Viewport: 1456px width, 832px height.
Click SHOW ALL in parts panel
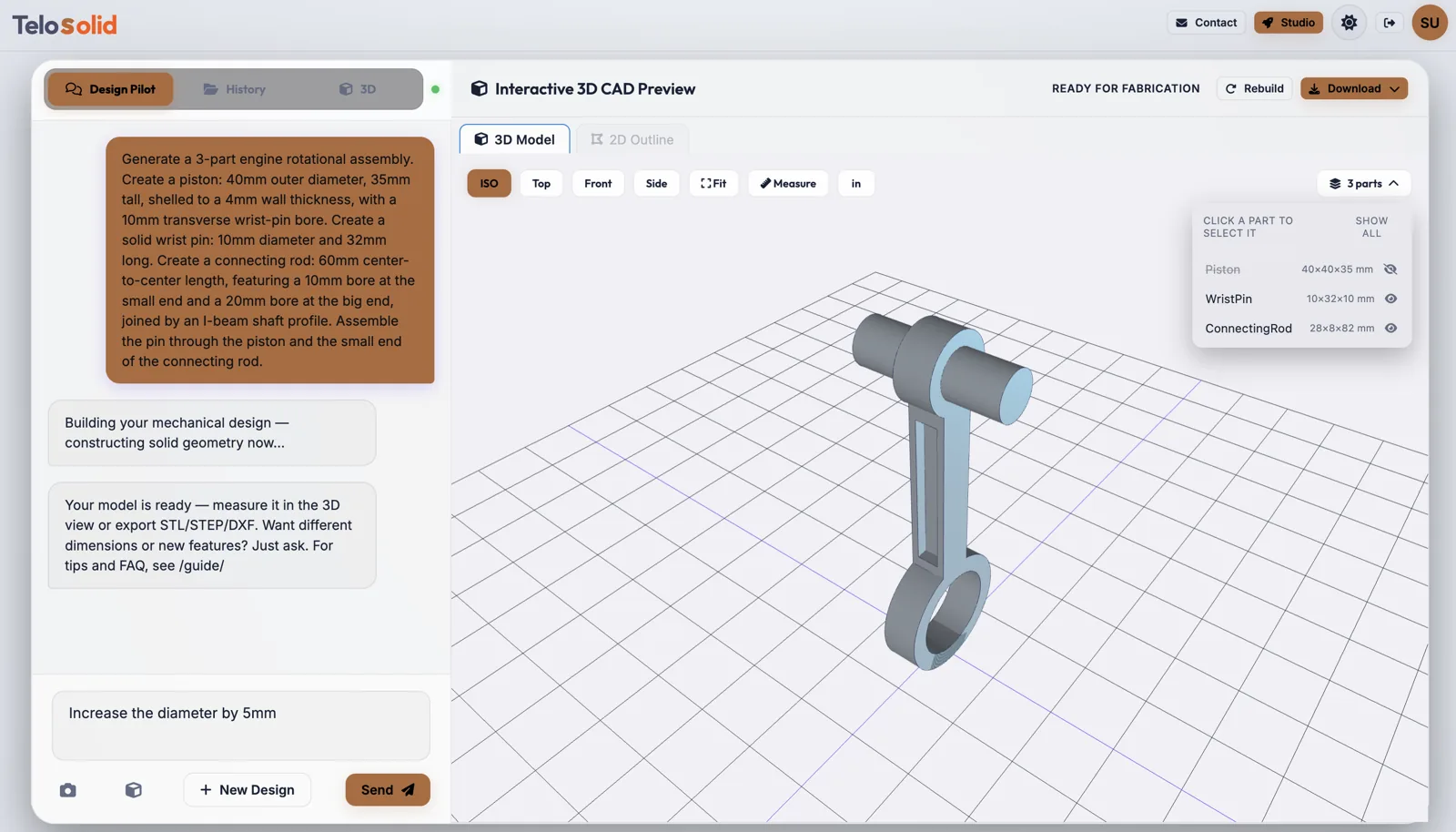coord(1371,227)
